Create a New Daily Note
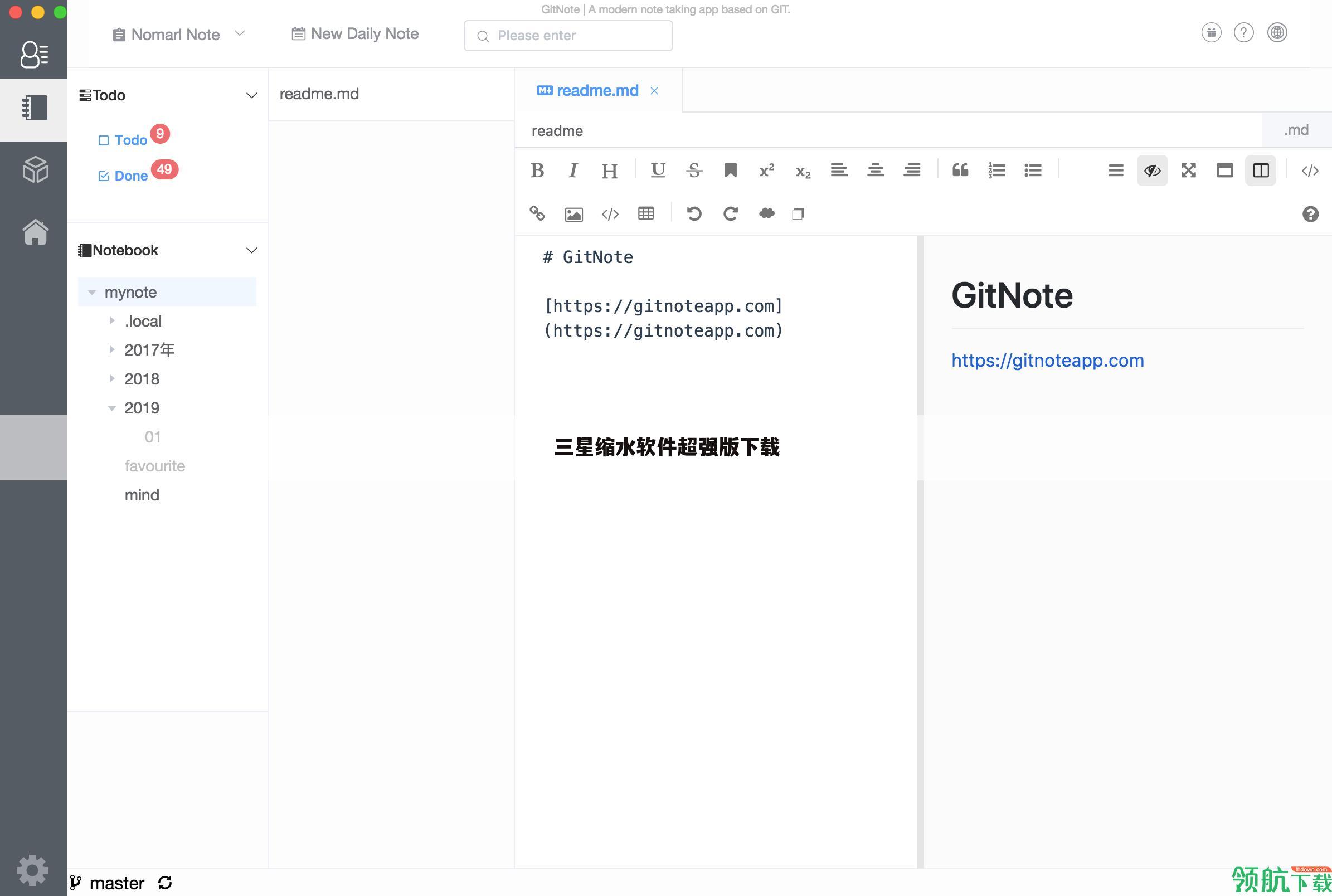 click(355, 34)
